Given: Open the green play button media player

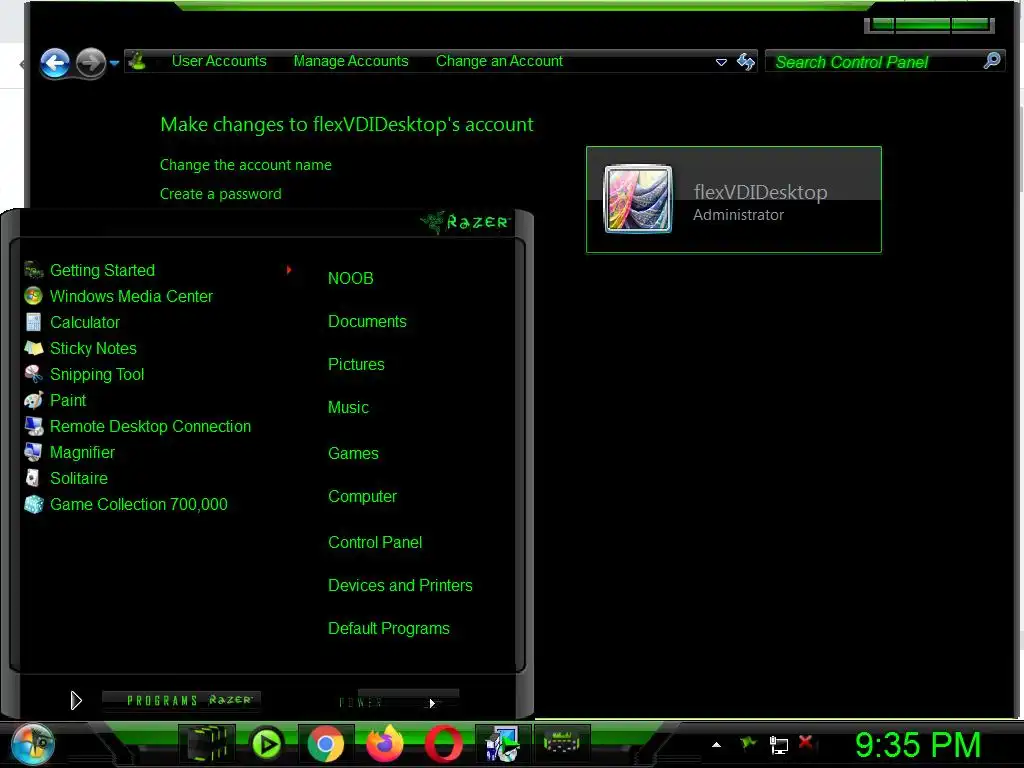Looking at the screenshot, I should [x=266, y=744].
